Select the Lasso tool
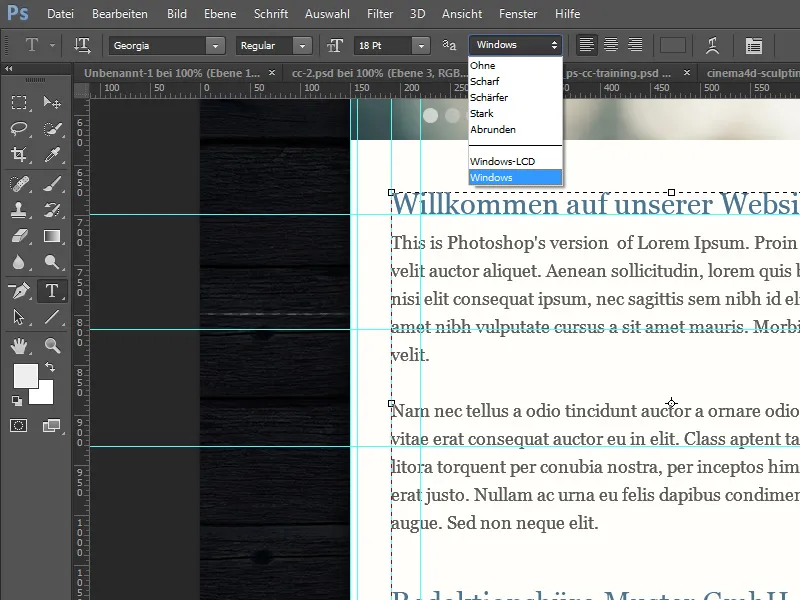The height and width of the screenshot is (600, 800). click(x=19, y=128)
